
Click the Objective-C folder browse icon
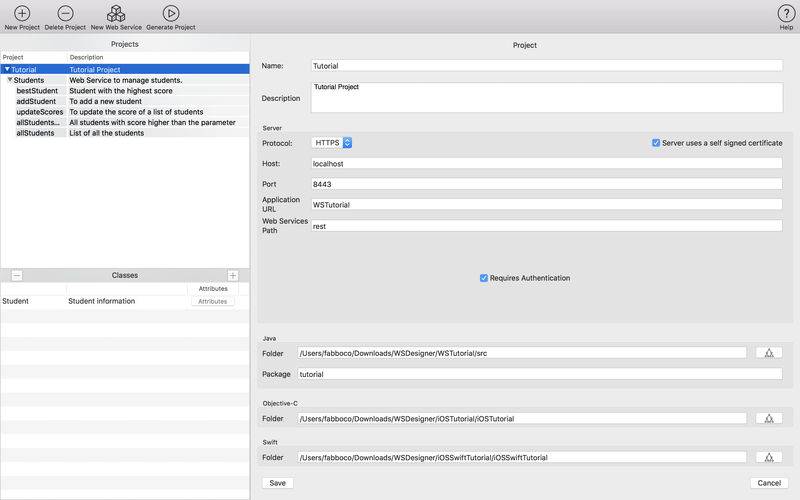point(769,418)
